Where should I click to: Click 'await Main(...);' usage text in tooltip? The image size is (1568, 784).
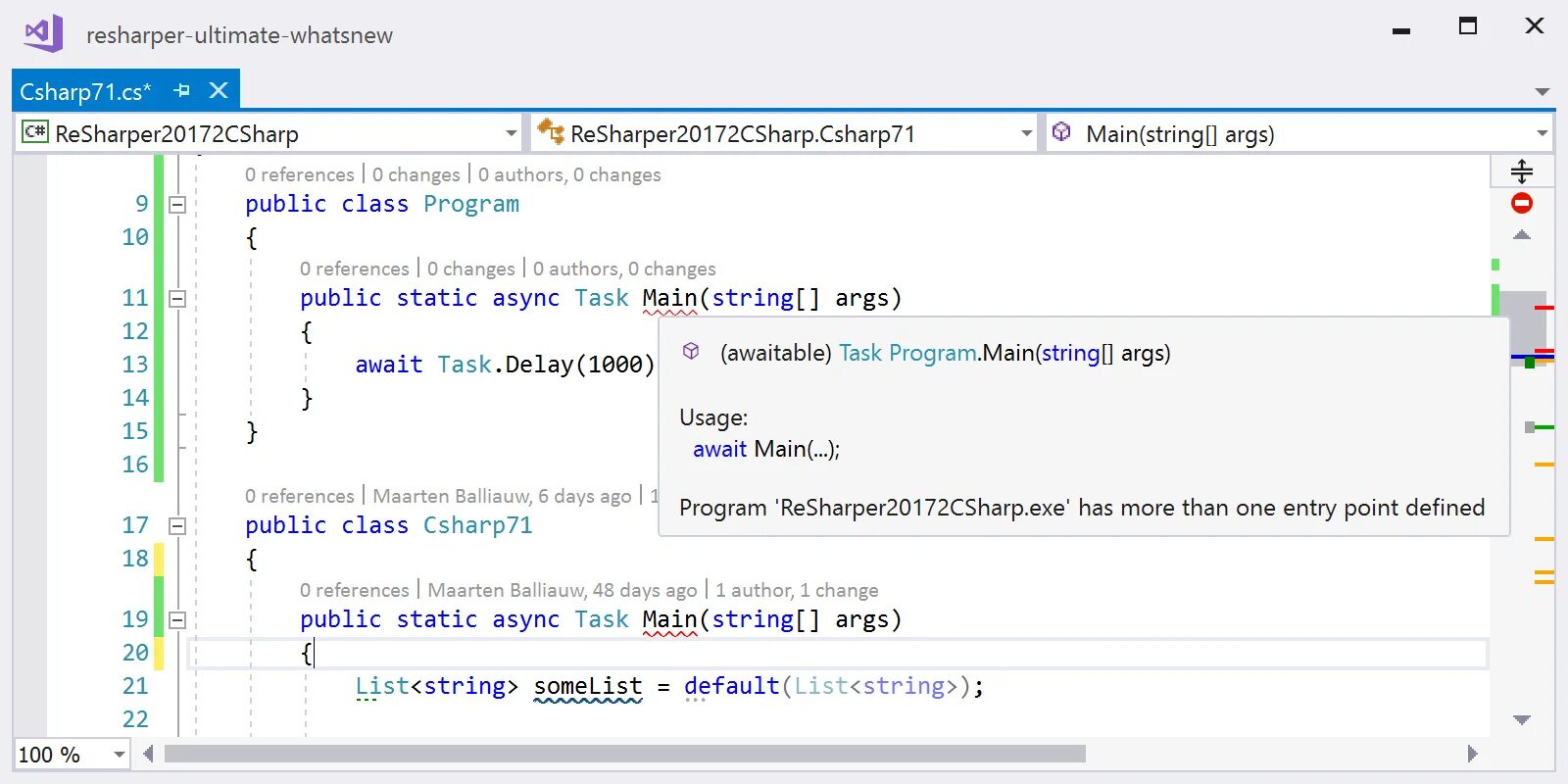766,449
